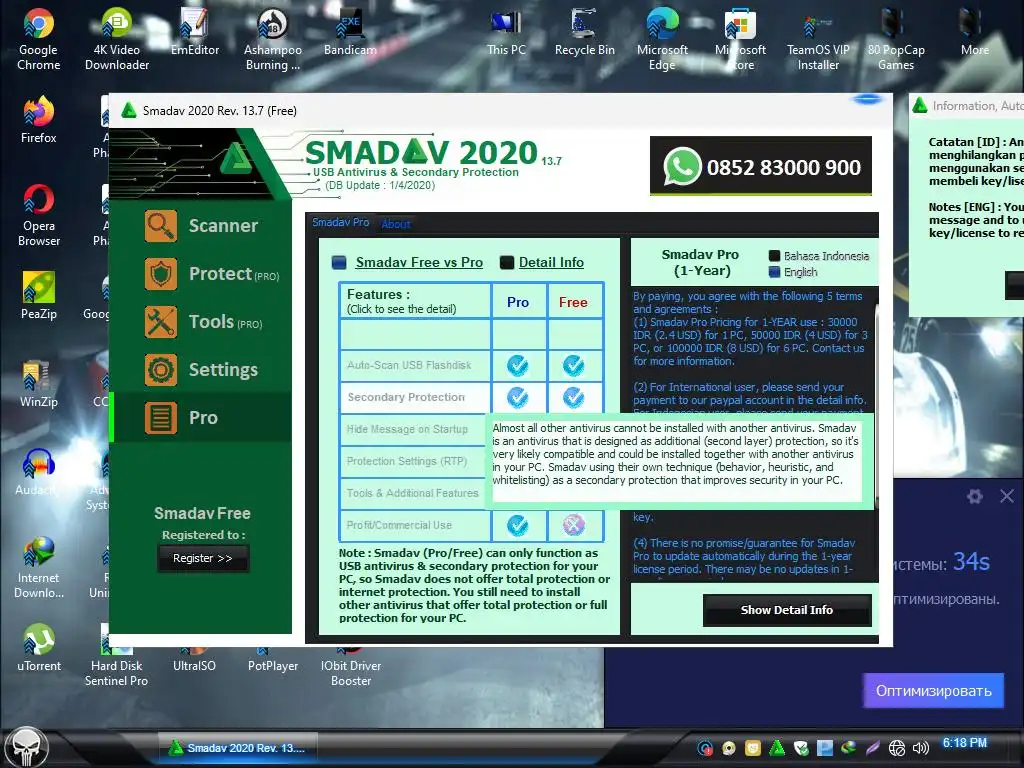This screenshot has width=1024, height=768.
Task: Open WinZip desktop icon
Action: (x=39, y=384)
